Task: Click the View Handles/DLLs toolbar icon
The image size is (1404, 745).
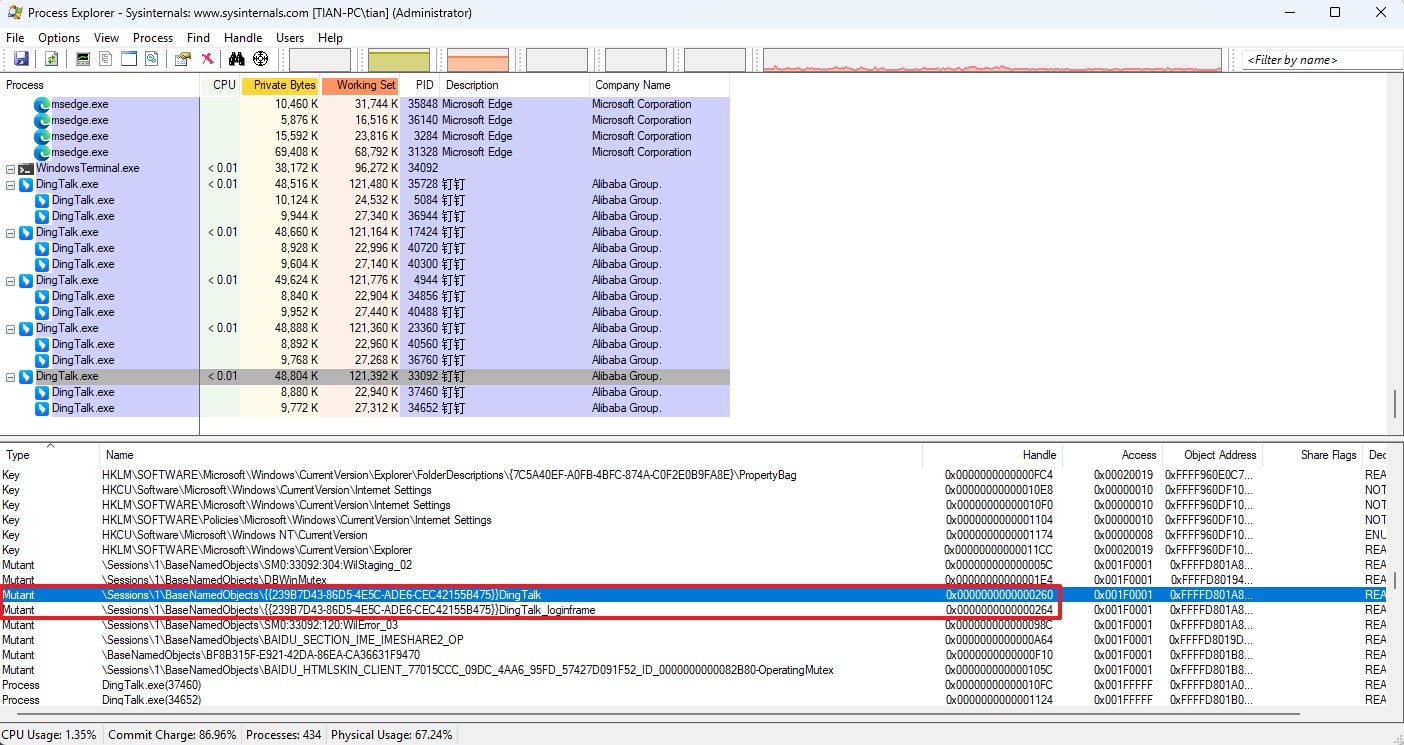Action: point(151,59)
